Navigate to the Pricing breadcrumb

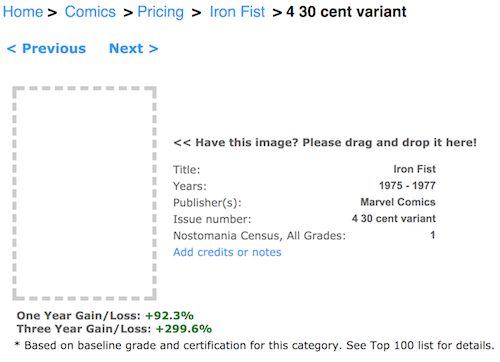pyautogui.click(x=161, y=12)
